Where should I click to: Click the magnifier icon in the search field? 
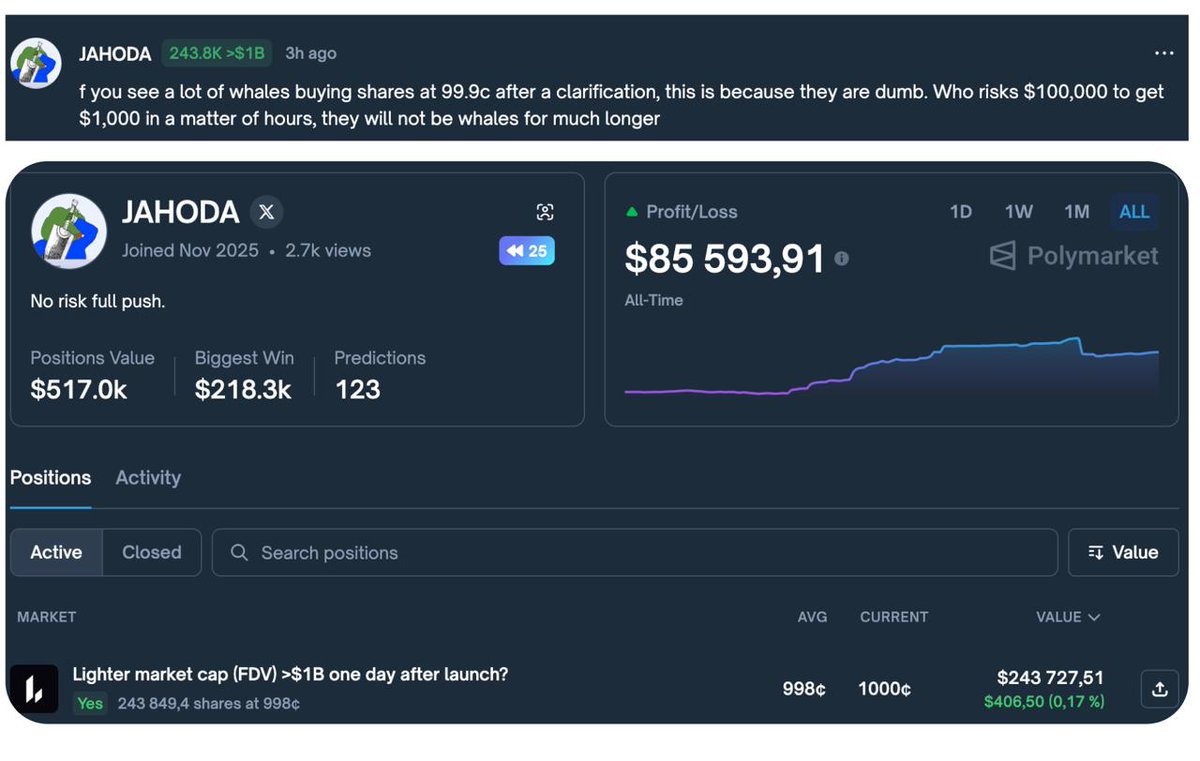(239, 552)
